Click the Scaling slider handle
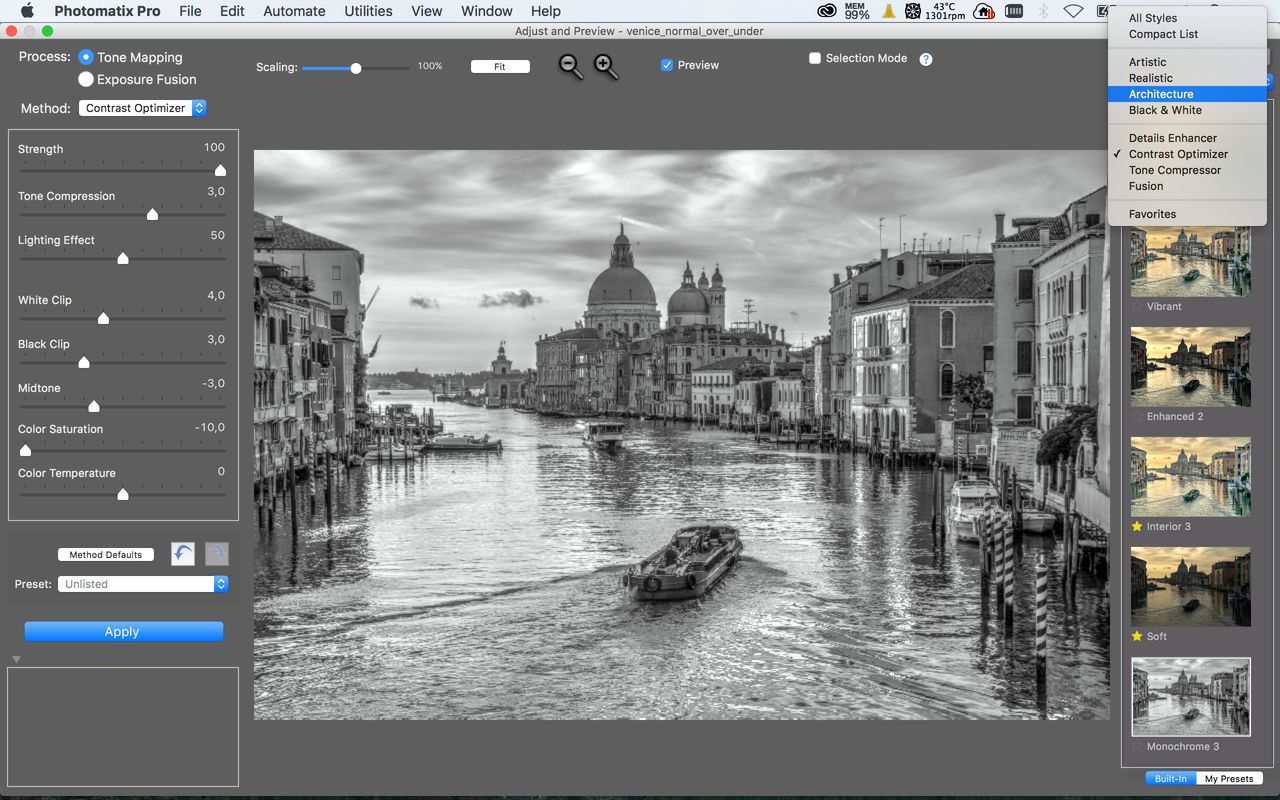 point(356,68)
